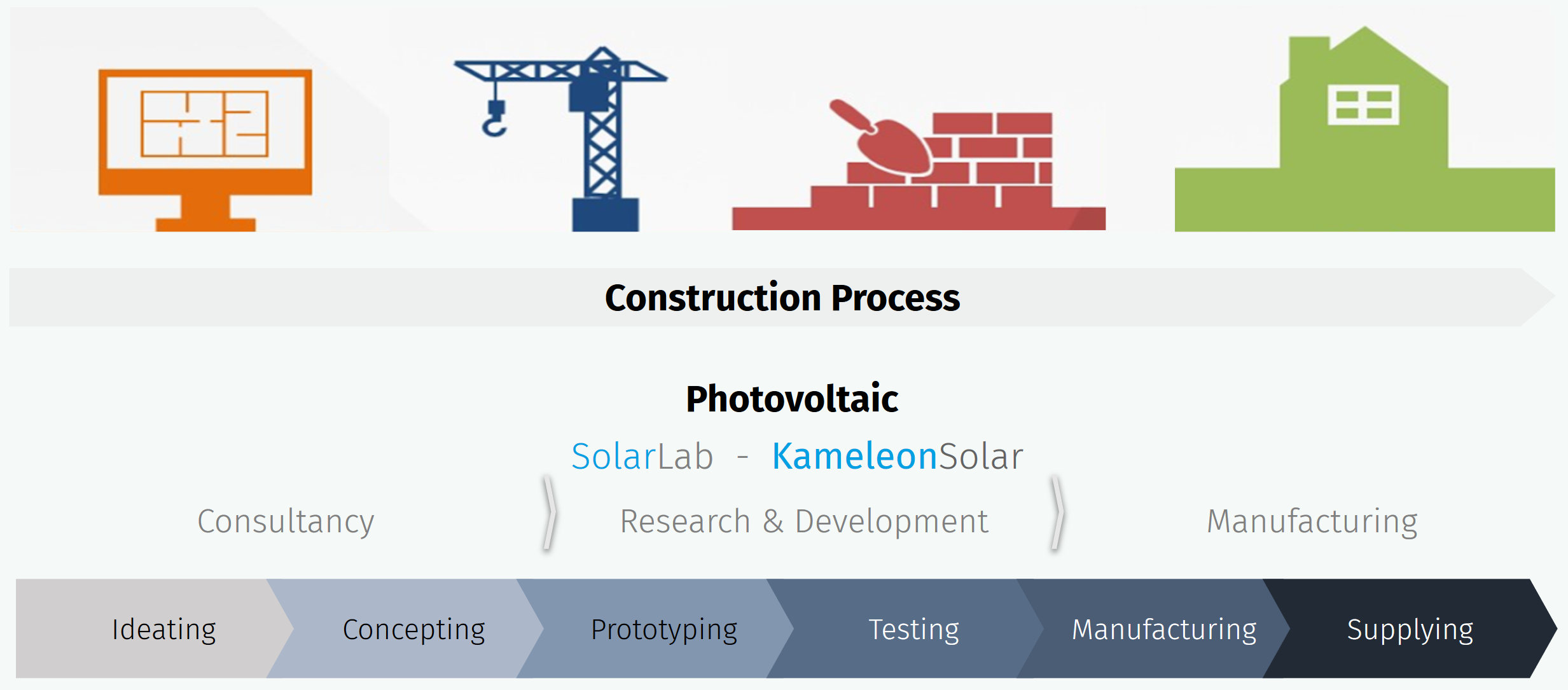
Task: Click the Research & Development label
Action: click(804, 521)
